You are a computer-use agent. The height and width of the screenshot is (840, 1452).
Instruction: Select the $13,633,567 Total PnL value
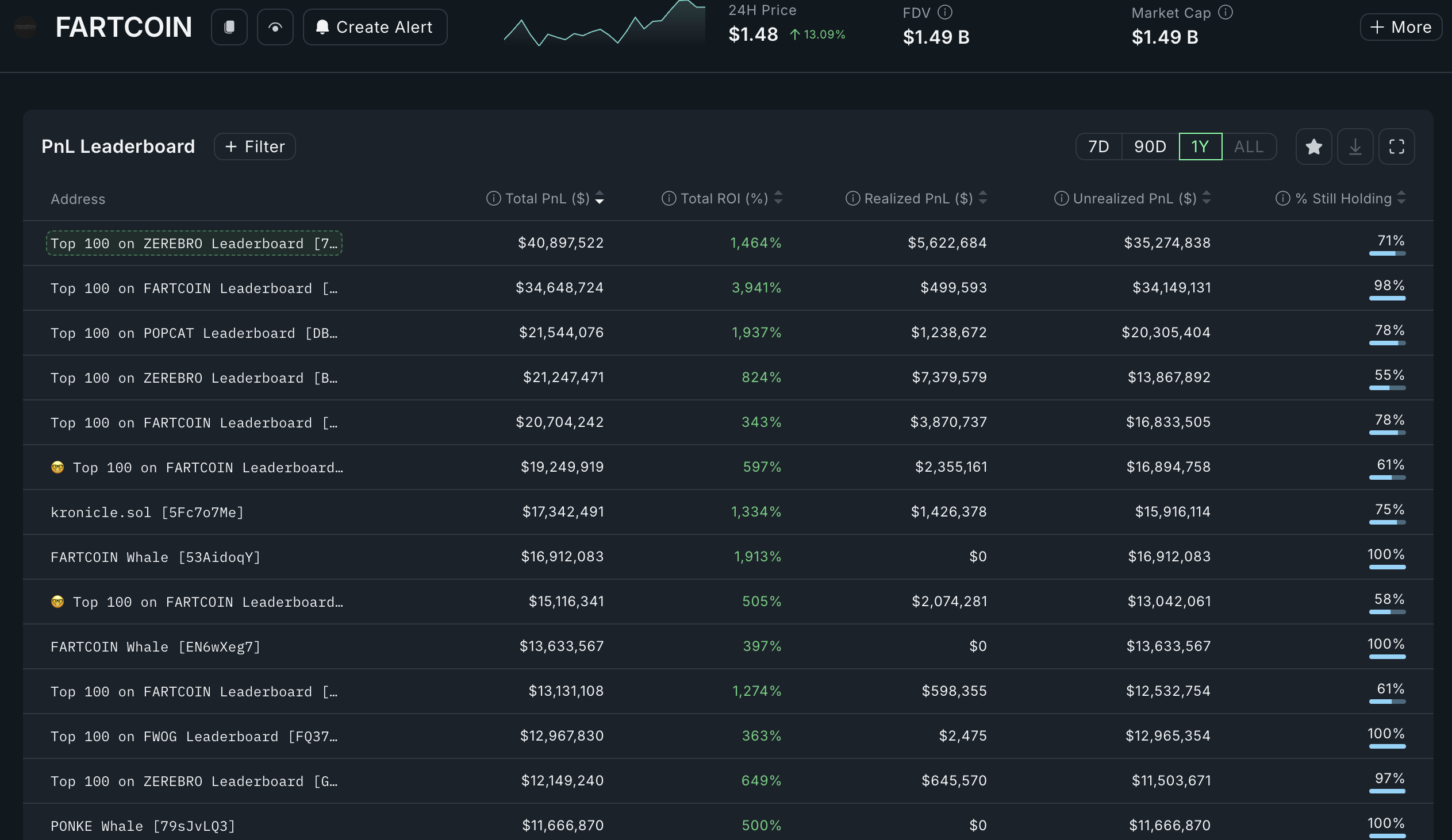click(562, 646)
